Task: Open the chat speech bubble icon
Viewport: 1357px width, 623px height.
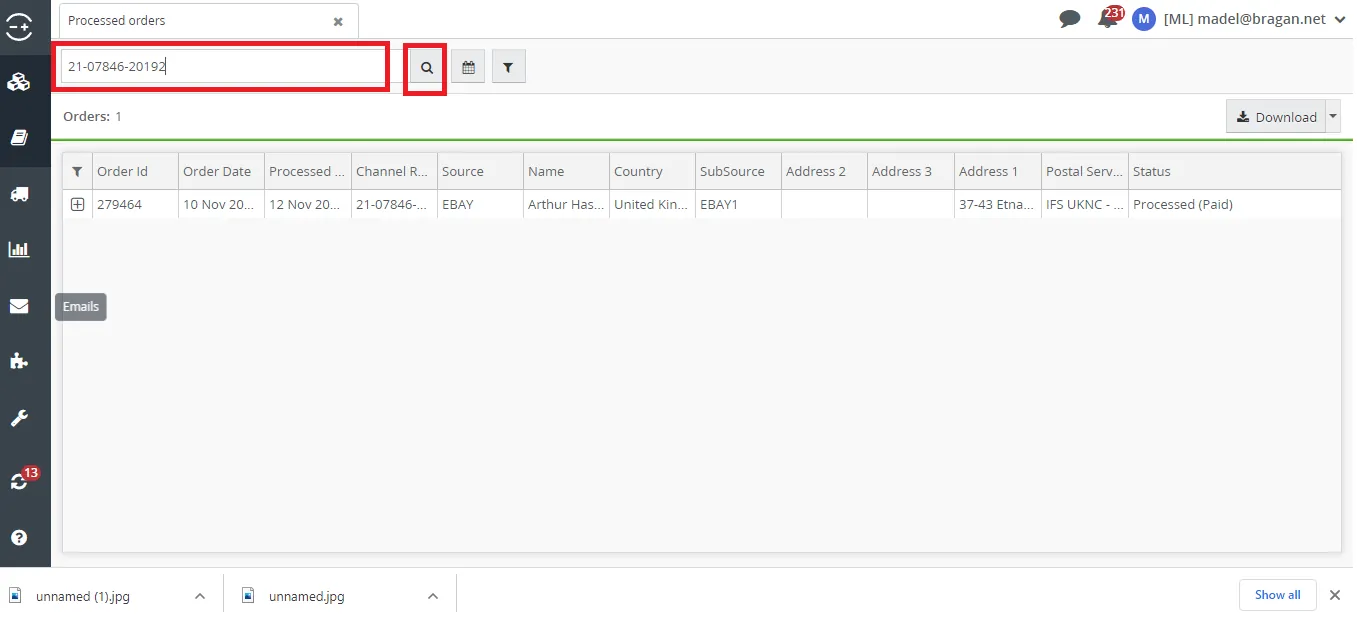Action: [1070, 18]
